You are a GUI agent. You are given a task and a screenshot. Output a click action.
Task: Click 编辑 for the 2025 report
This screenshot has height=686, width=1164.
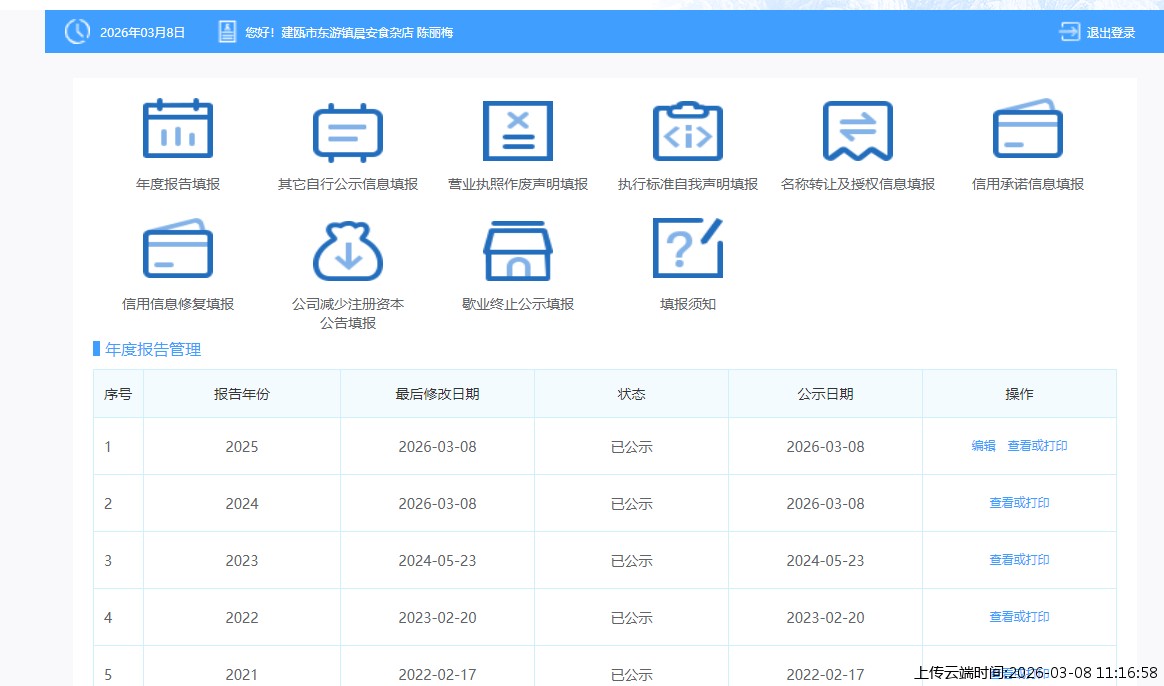pyautogui.click(x=983, y=446)
